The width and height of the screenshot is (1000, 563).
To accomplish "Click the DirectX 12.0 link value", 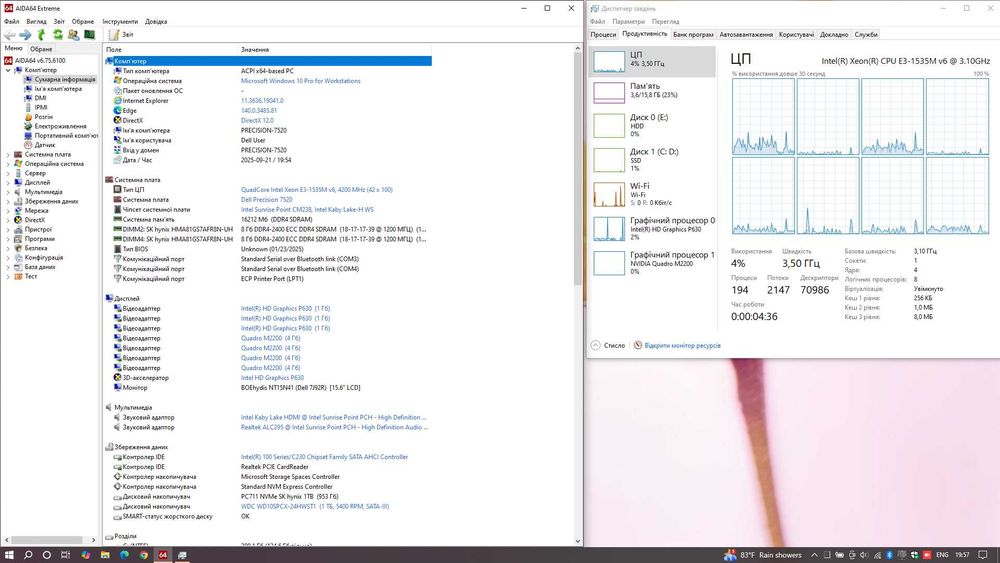I will tap(257, 121).
